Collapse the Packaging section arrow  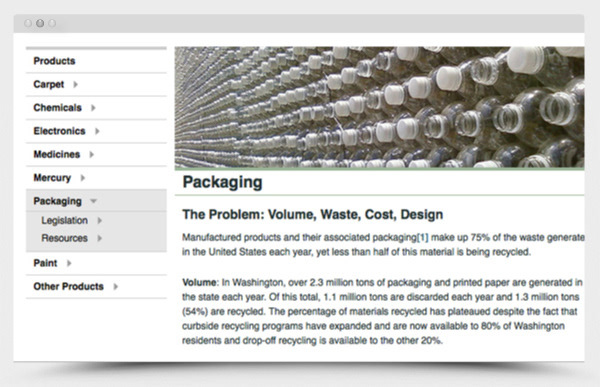[x=93, y=201]
